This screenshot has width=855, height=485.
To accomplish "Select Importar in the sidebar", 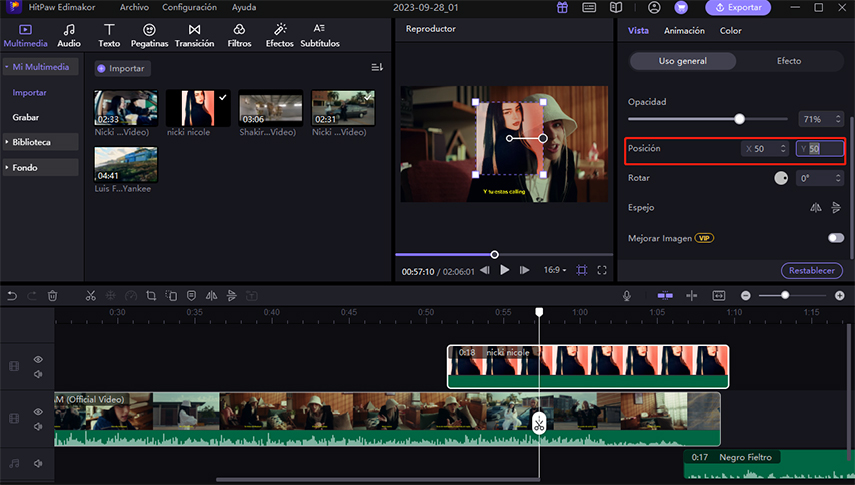I will [x=29, y=93].
